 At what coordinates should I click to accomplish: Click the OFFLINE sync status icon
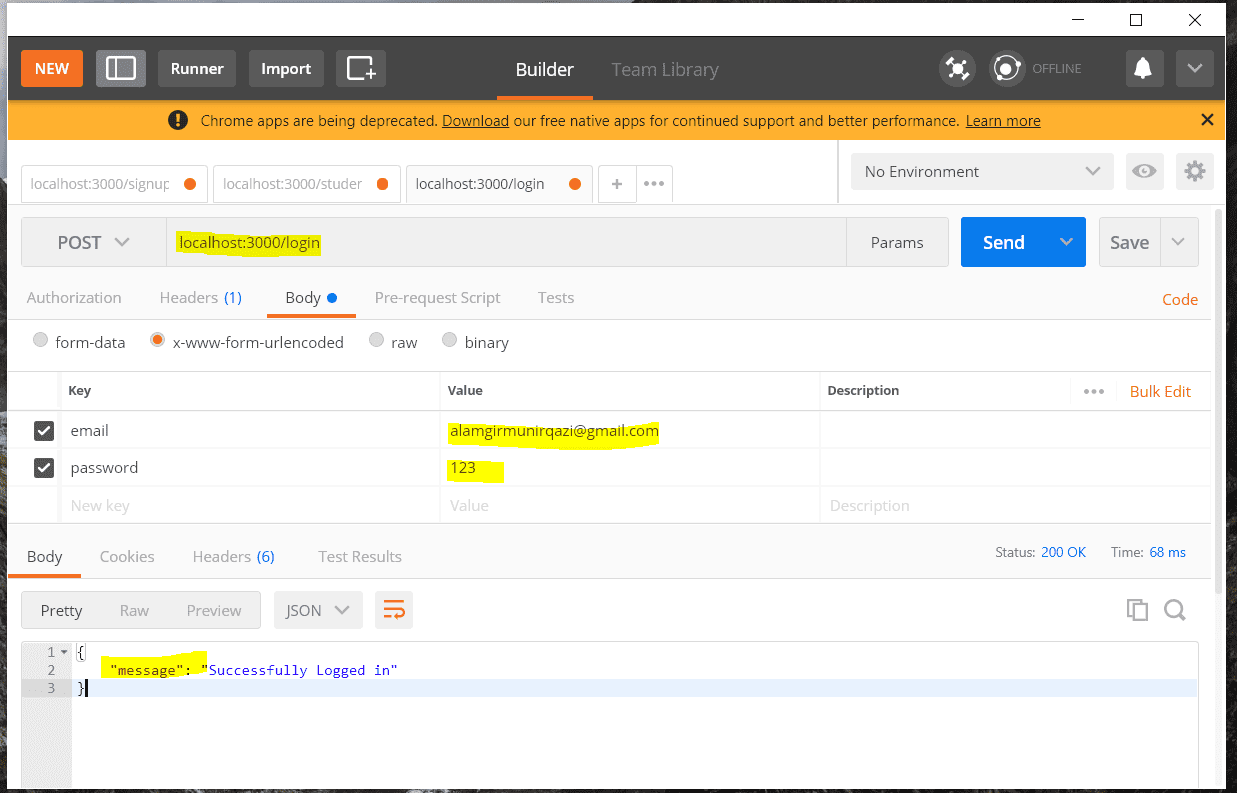[x=1007, y=68]
